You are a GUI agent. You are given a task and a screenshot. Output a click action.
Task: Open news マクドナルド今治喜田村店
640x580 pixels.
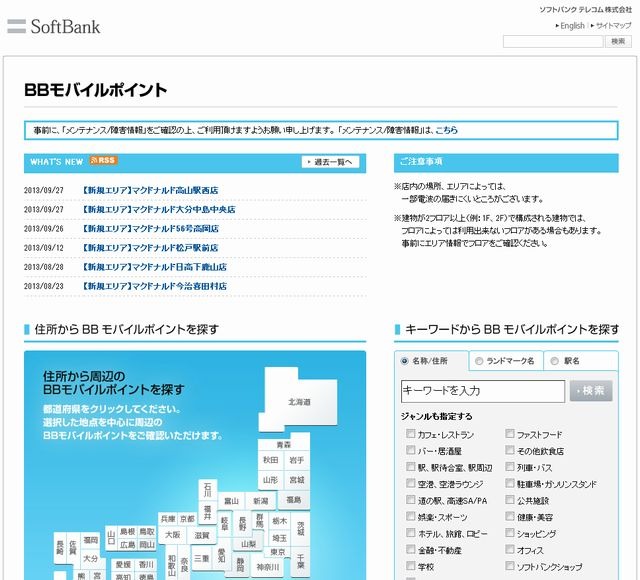(x=153, y=286)
